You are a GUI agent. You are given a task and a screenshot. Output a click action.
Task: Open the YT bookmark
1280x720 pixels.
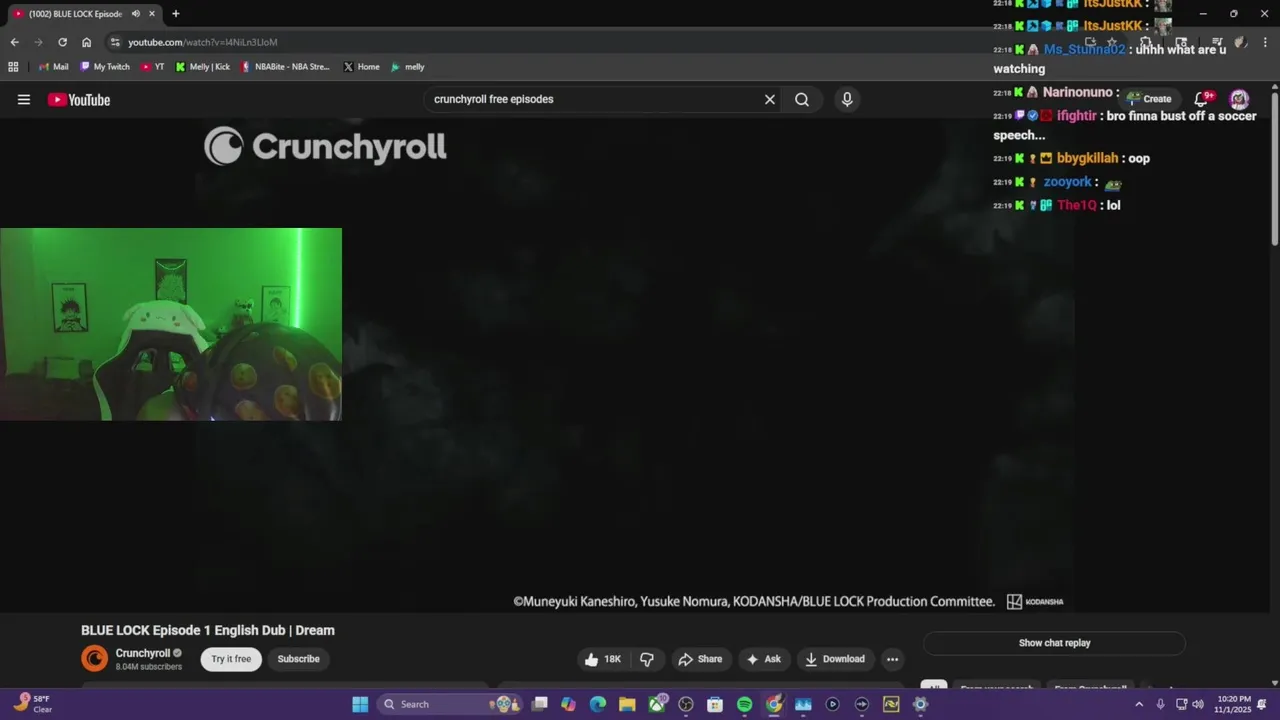point(152,67)
